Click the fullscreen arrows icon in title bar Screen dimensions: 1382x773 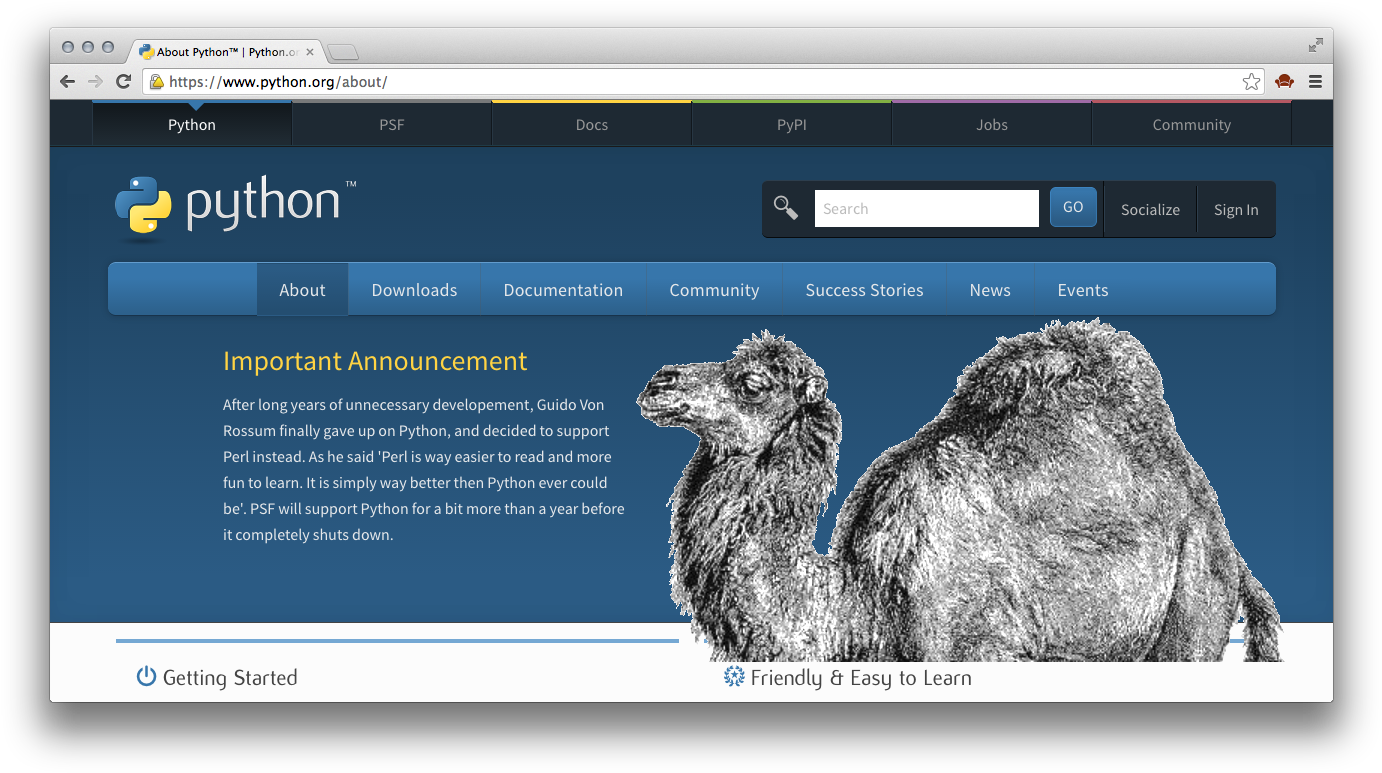[x=1316, y=45]
